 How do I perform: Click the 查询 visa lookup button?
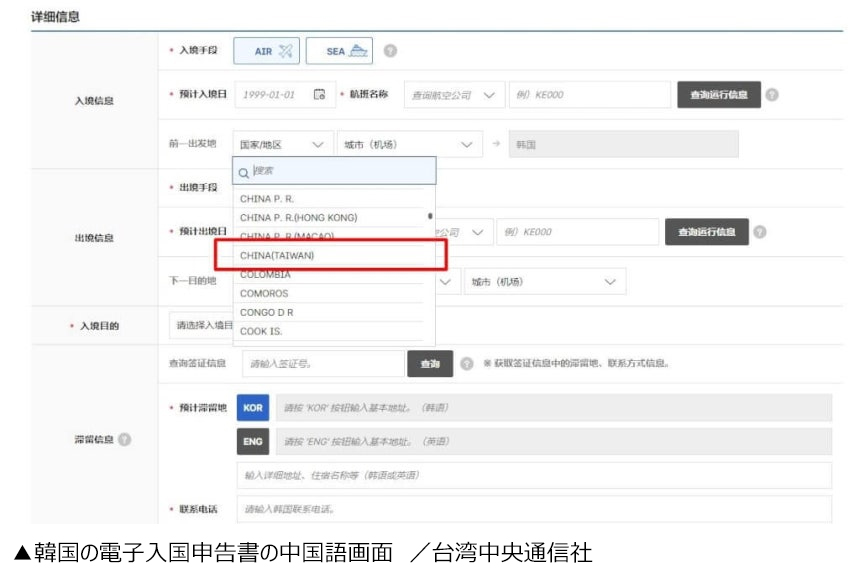pyautogui.click(x=429, y=364)
